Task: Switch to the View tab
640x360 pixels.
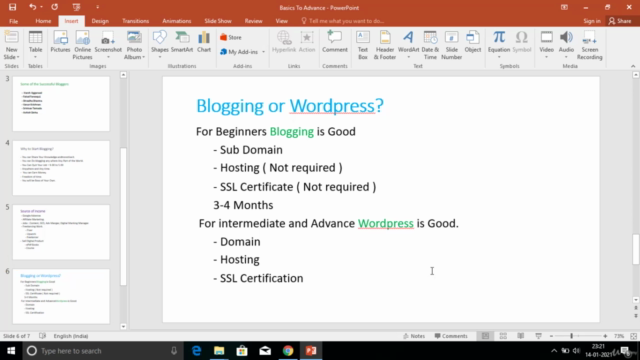Action: coord(282,21)
